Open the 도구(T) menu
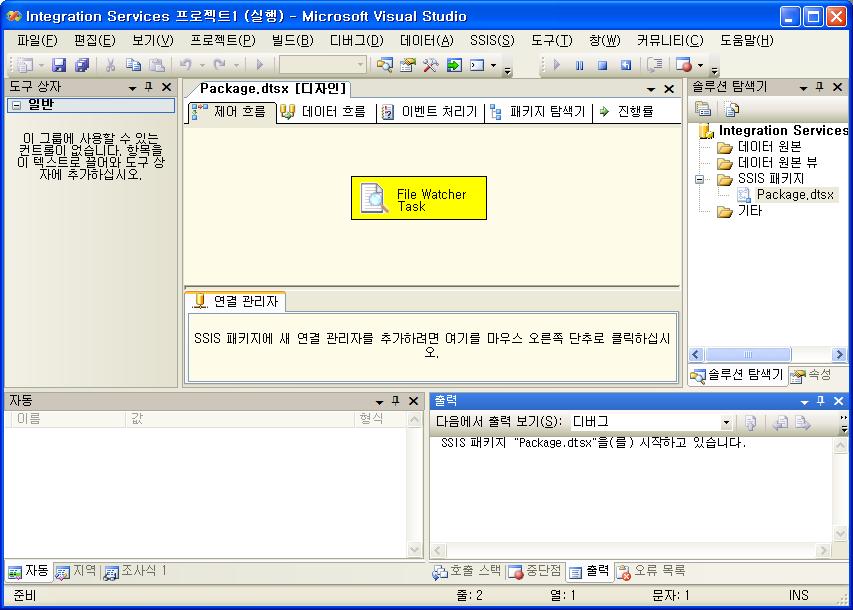 click(x=552, y=40)
